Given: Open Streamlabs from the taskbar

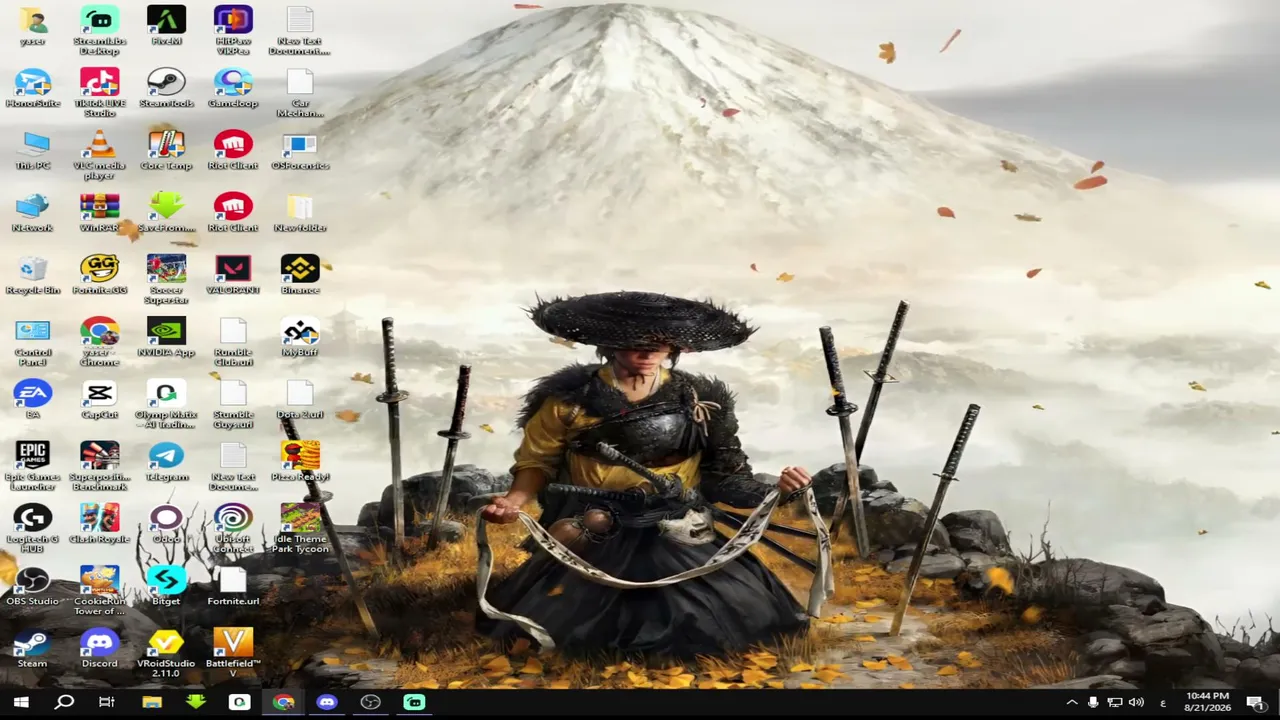Looking at the screenshot, I should pyautogui.click(x=414, y=702).
